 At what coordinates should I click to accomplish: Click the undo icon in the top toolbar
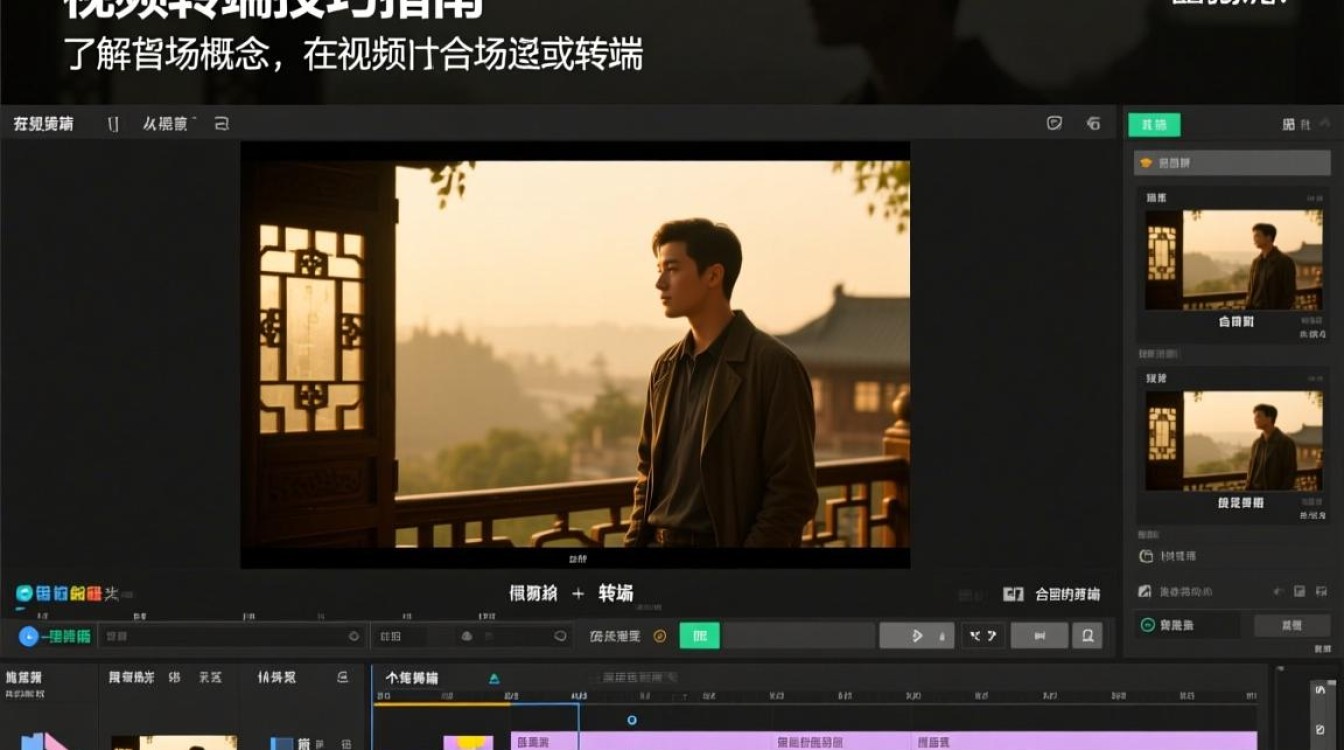tap(222, 122)
